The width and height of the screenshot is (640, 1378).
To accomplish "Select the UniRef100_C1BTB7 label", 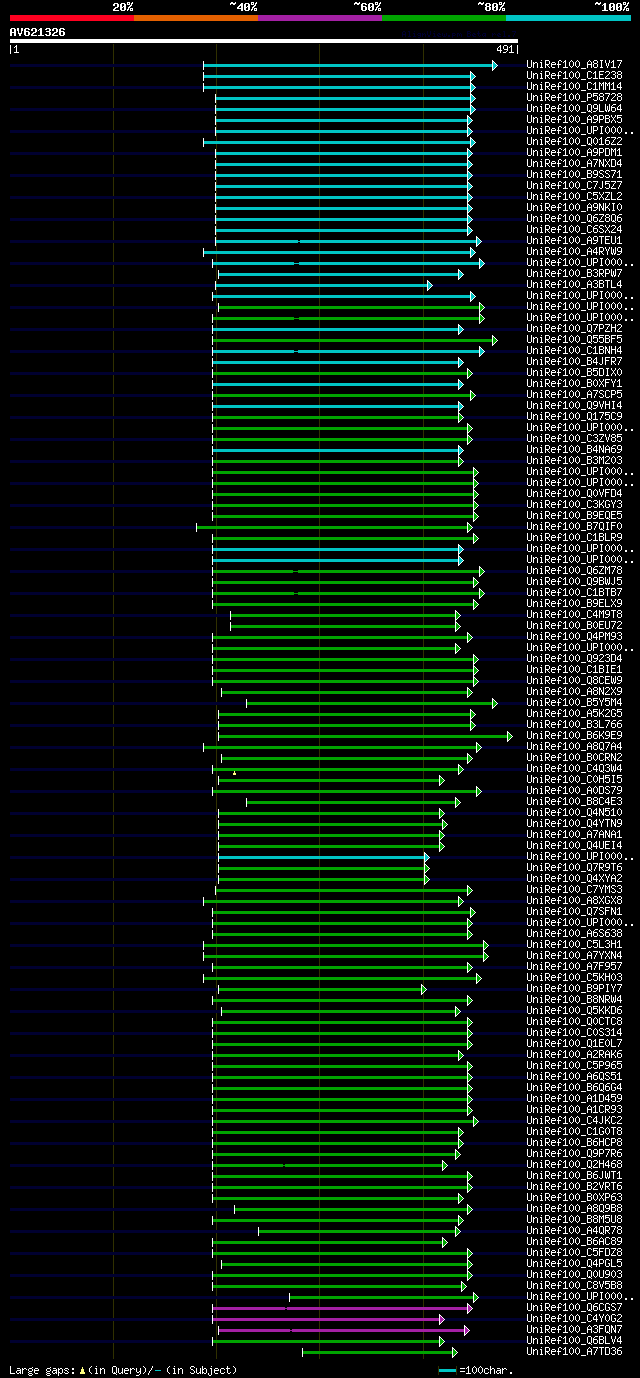I will coord(574,592).
